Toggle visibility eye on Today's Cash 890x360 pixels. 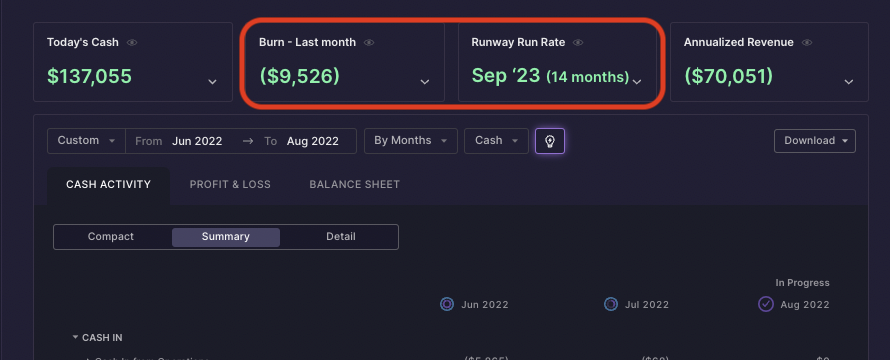[132, 43]
